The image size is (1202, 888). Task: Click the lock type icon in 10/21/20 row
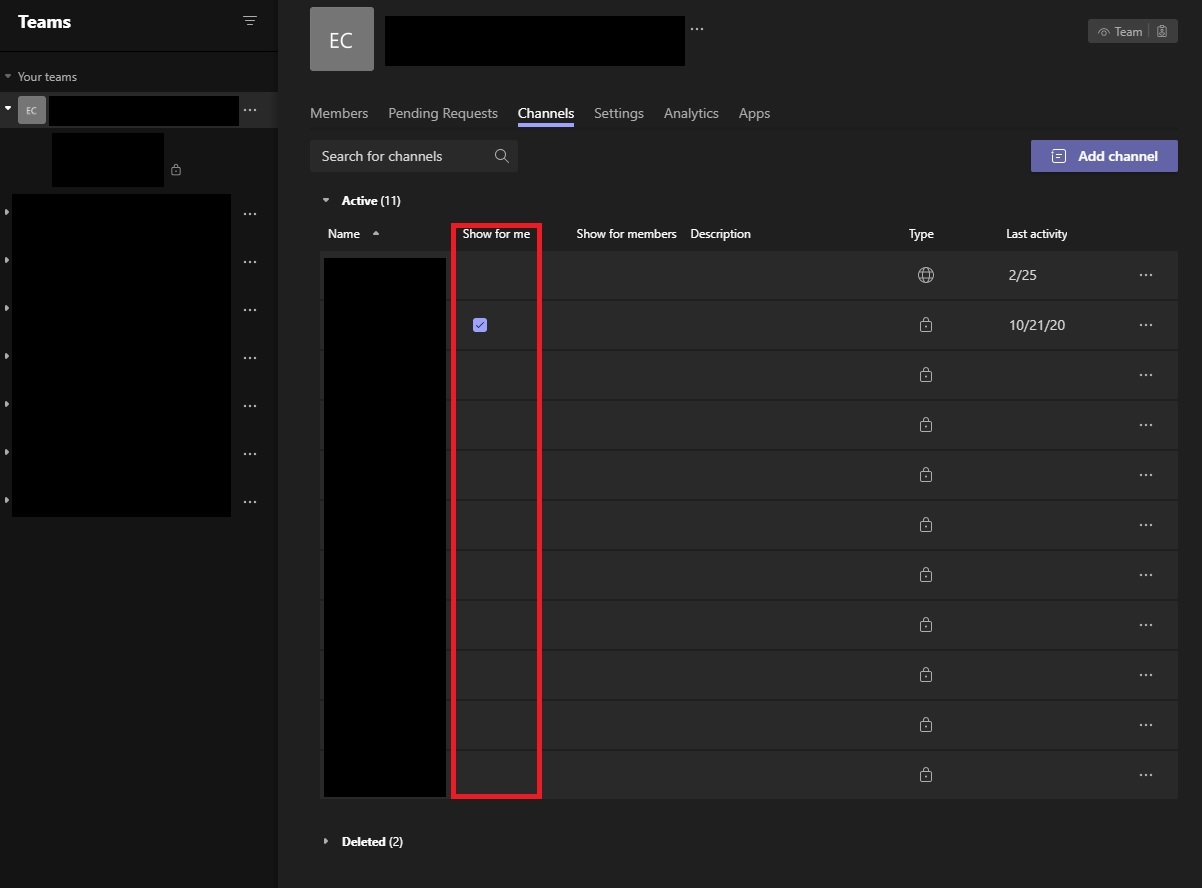click(x=926, y=325)
